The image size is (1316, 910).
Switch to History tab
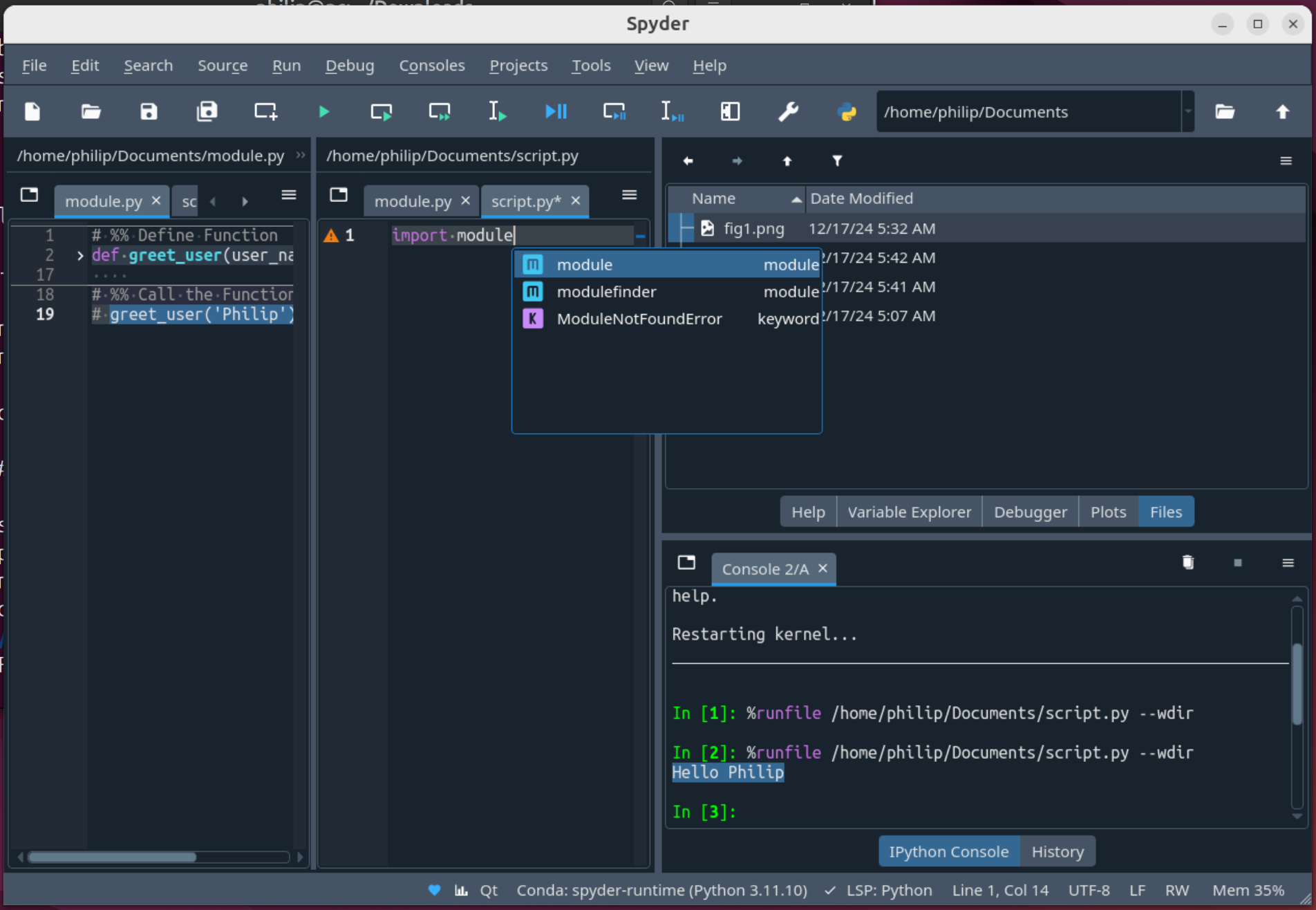[1057, 851]
